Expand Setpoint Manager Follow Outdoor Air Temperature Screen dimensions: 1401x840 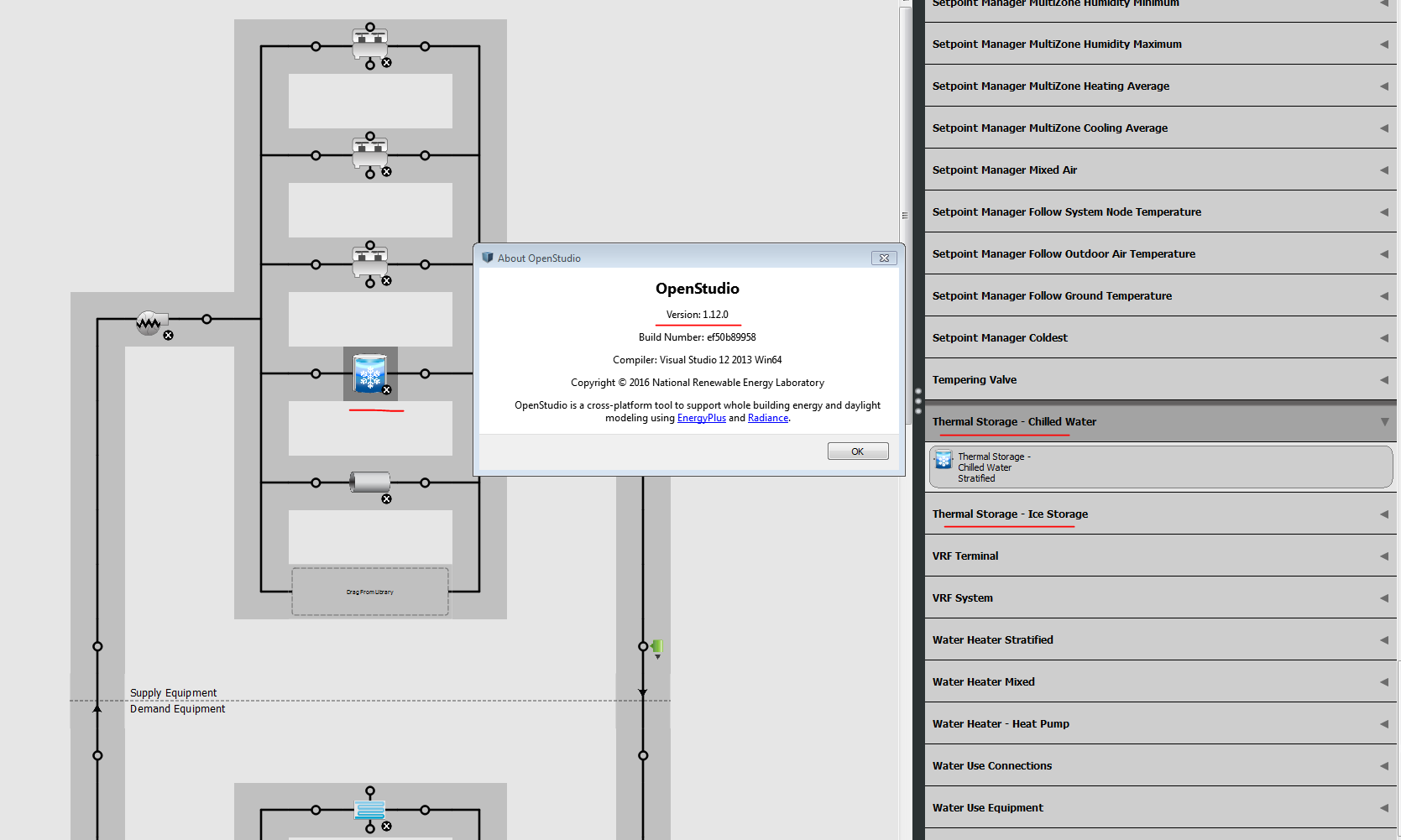coord(1161,253)
